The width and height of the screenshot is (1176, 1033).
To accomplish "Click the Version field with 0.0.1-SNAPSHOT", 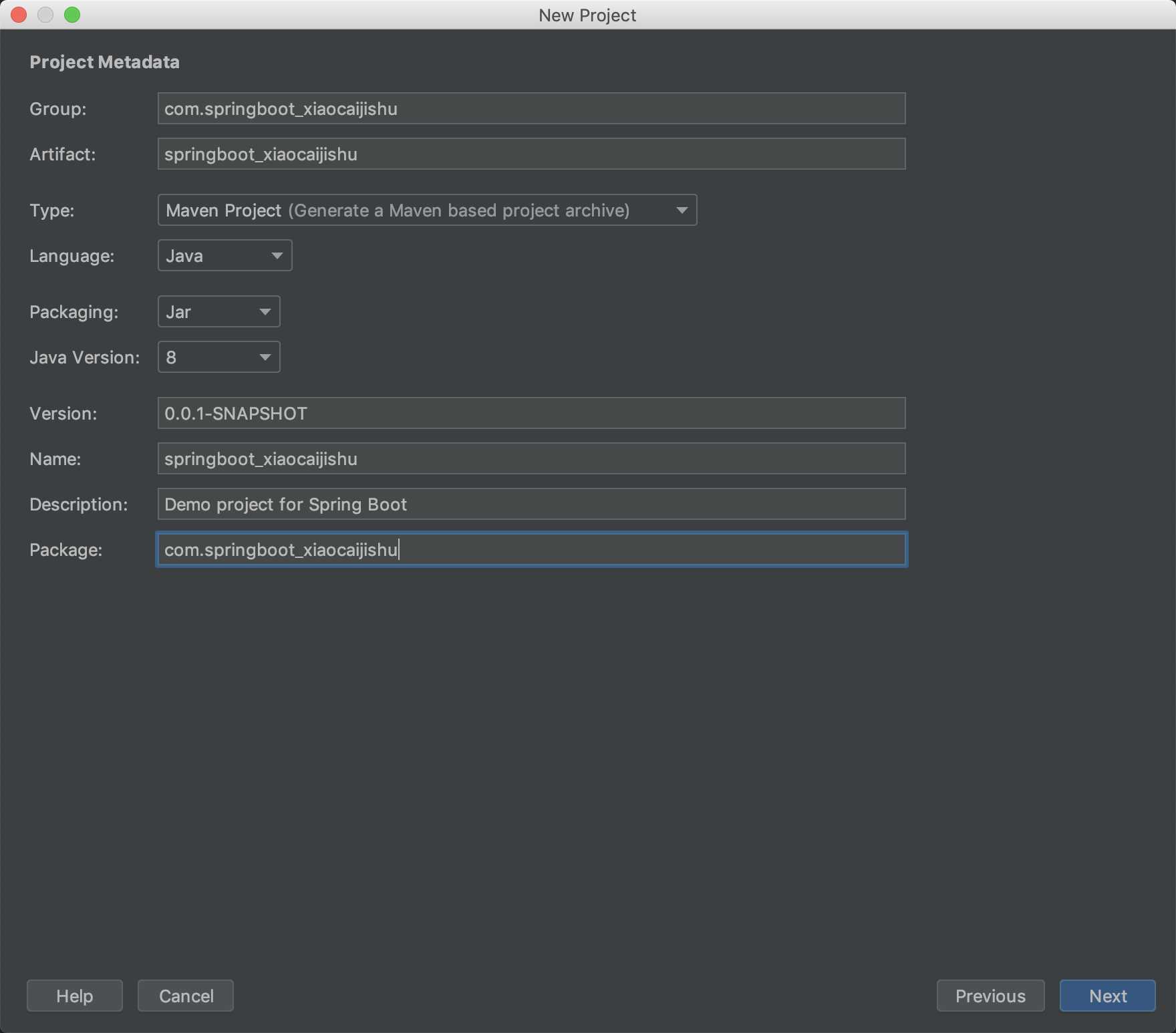I will [531, 413].
